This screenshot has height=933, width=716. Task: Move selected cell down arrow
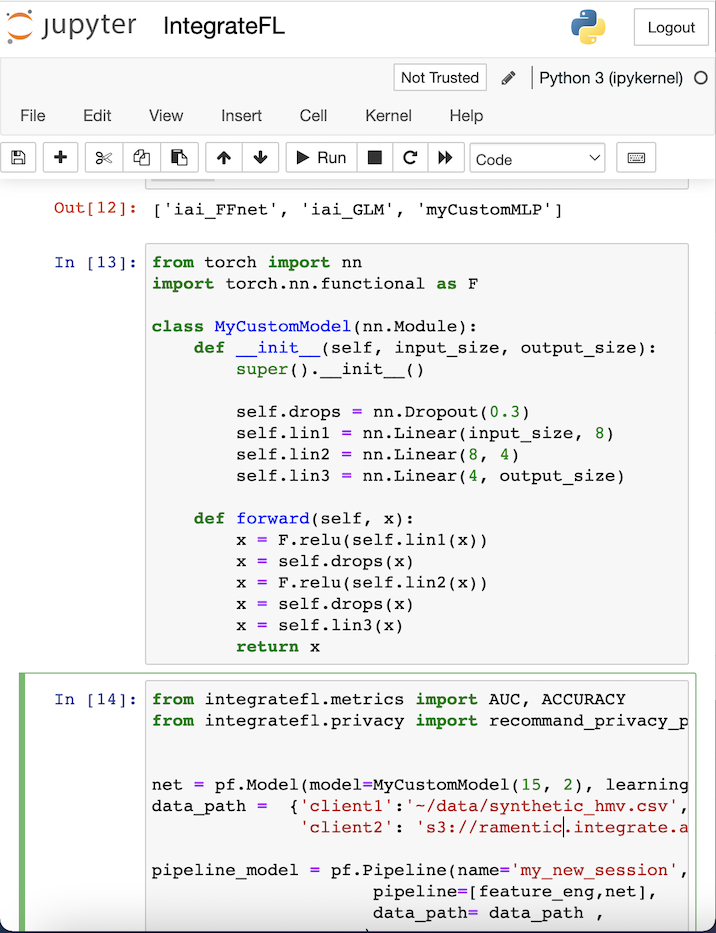[x=260, y=157]
